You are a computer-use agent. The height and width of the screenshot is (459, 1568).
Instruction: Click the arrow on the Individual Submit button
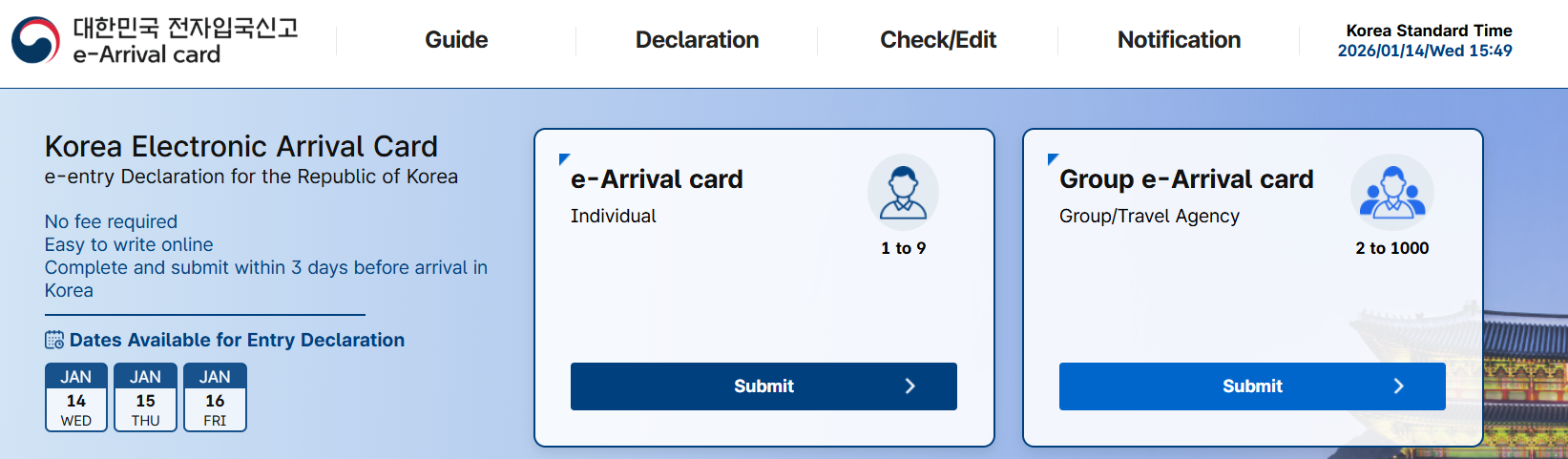909,386
